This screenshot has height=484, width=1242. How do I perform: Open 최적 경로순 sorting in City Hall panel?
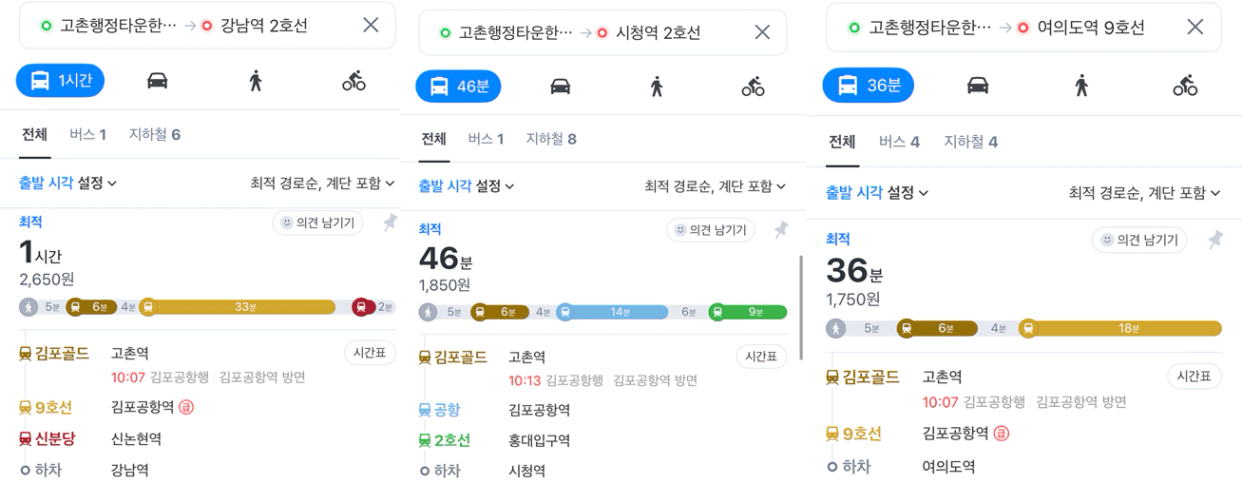716,186
